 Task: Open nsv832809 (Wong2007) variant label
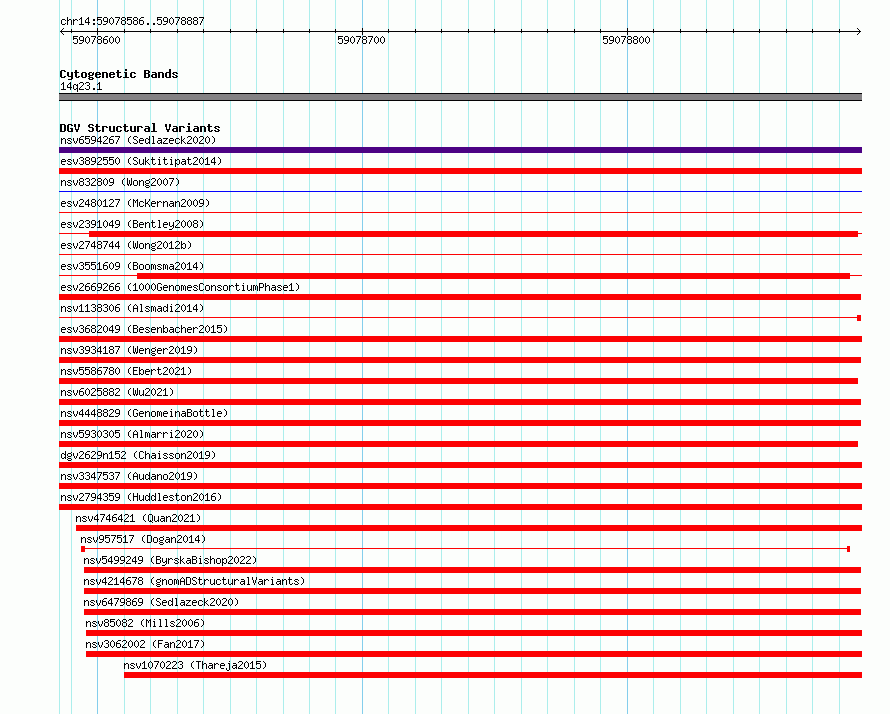click(x=120, y=182)
